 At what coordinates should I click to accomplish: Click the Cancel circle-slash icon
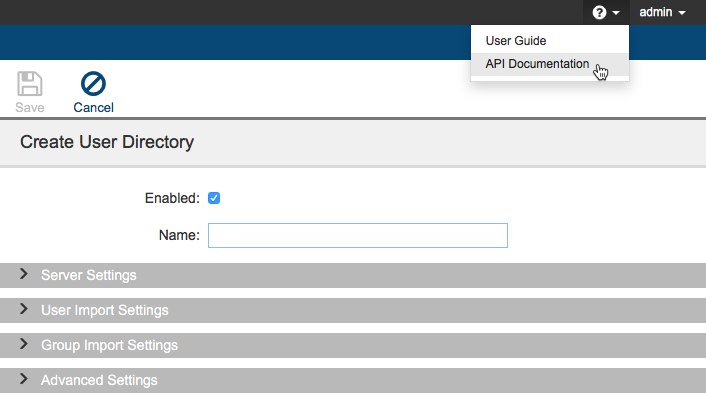[93, 84]
